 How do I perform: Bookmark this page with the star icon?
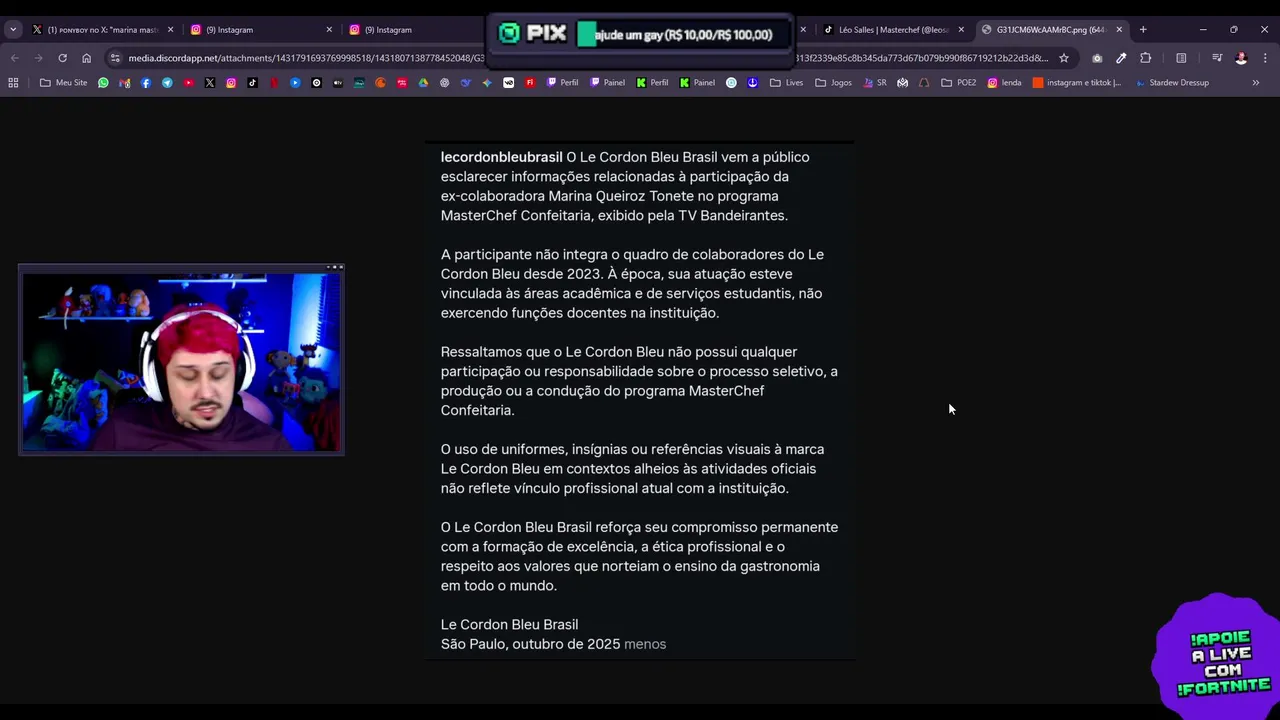point(1064,58)
